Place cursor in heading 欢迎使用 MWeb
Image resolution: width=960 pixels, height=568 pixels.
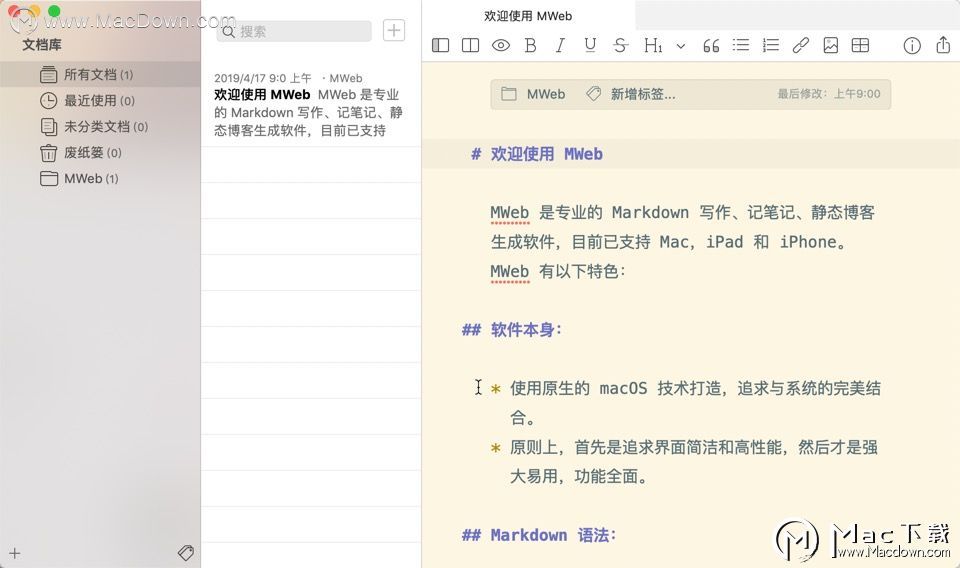[x=546, y=154]
